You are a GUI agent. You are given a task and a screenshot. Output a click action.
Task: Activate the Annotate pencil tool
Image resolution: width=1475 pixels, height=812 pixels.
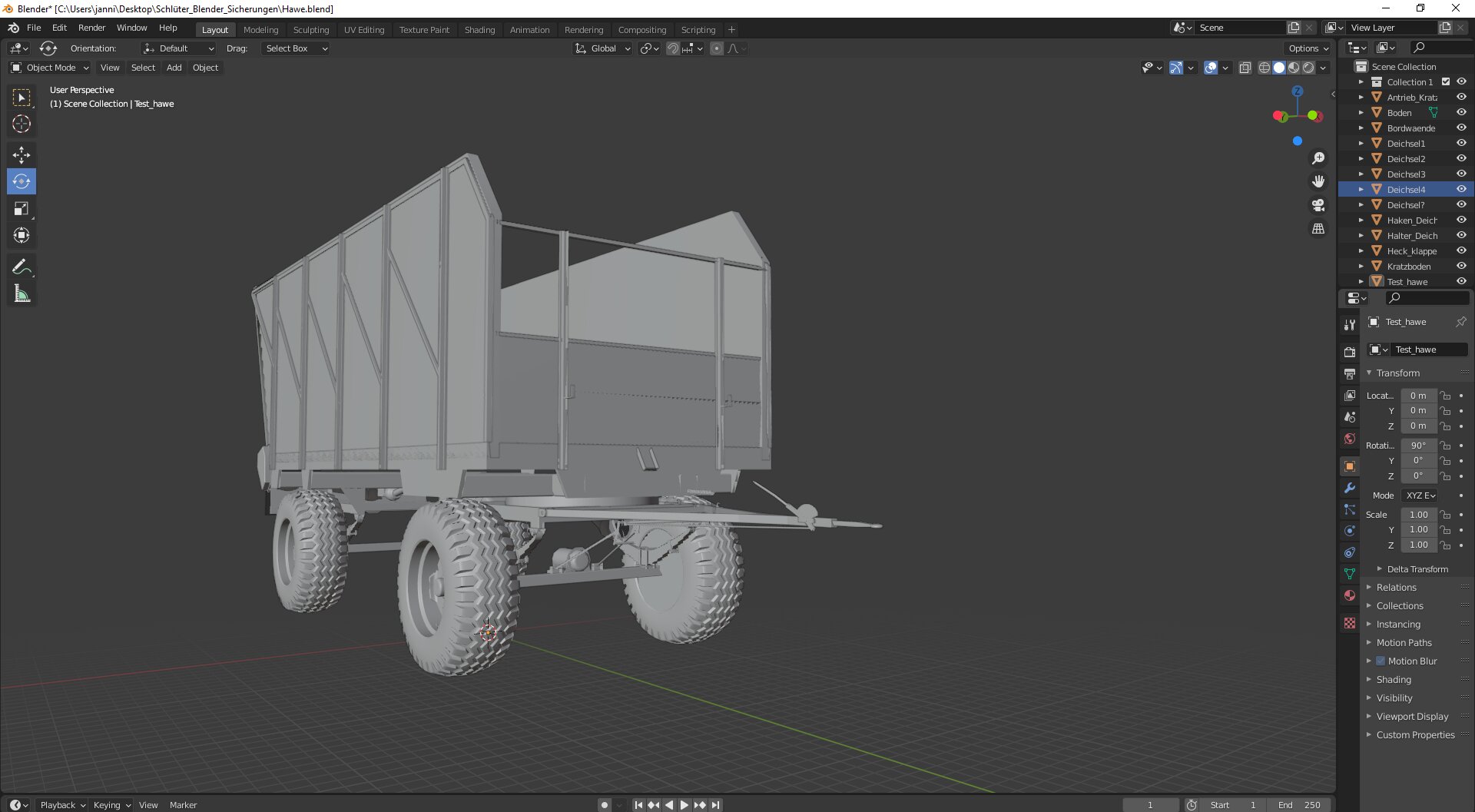click(x=22, y=267)
